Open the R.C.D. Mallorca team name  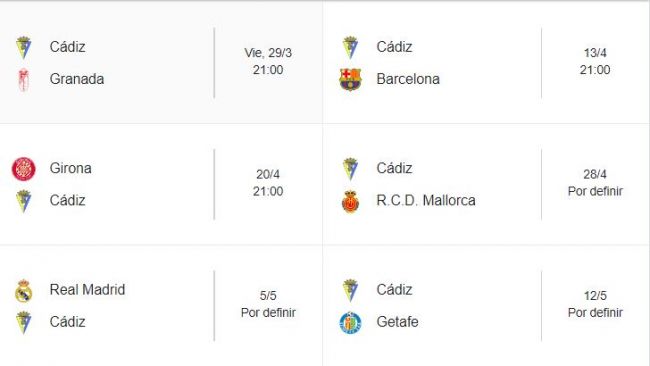(x=426, y=201)
